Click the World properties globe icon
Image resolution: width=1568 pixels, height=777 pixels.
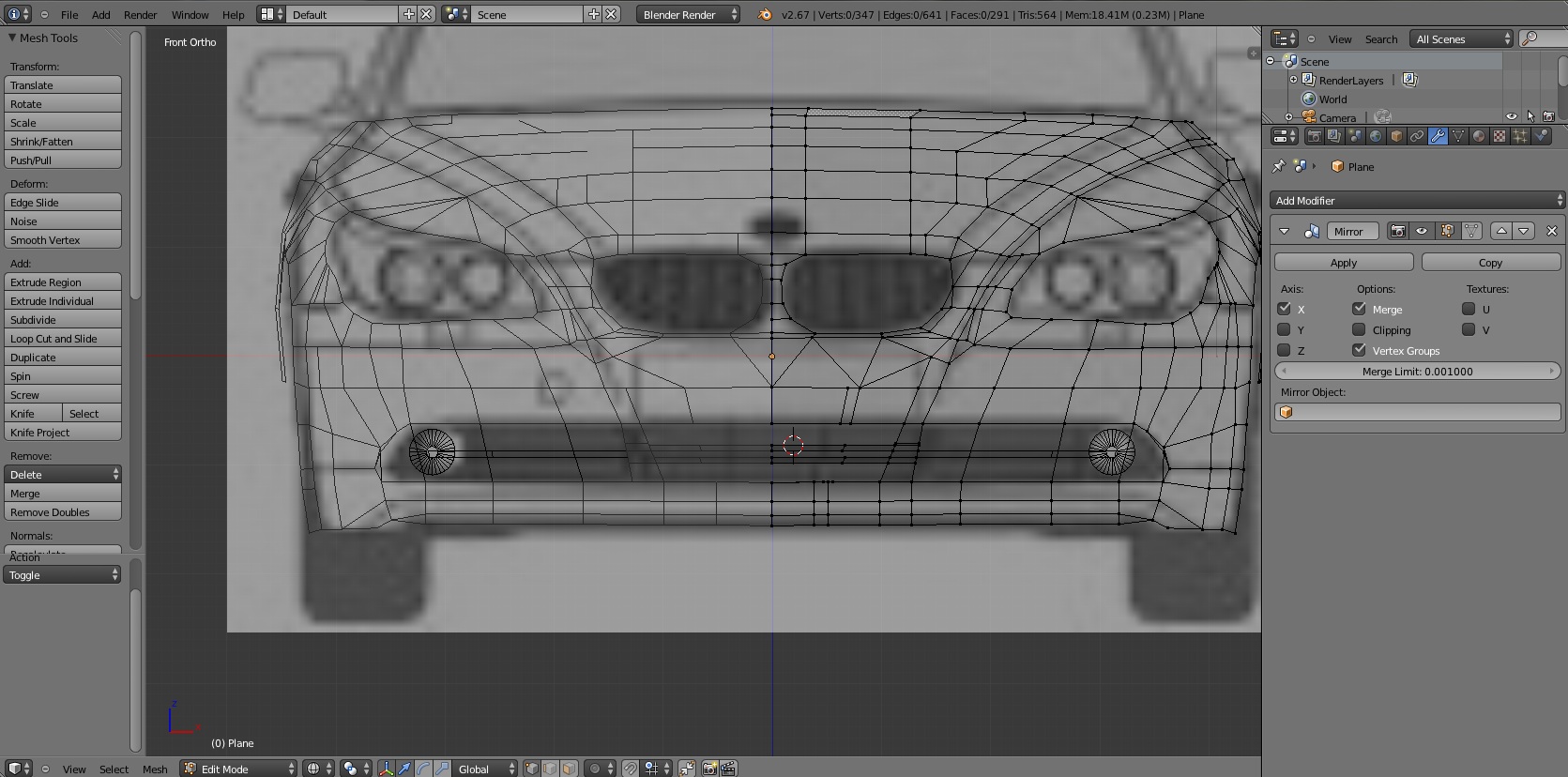pyautogui.click(x=1376, y=137)
